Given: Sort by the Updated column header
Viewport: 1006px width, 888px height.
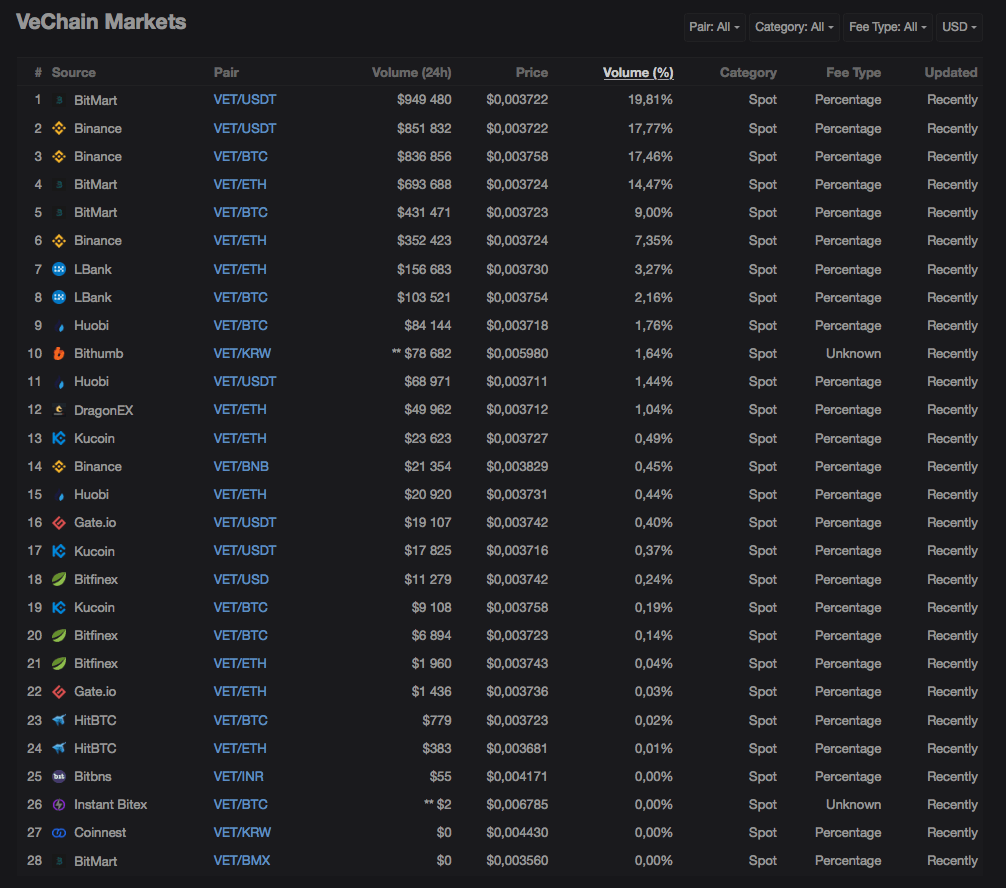Looking at the screenshot, I should [951, 73].
